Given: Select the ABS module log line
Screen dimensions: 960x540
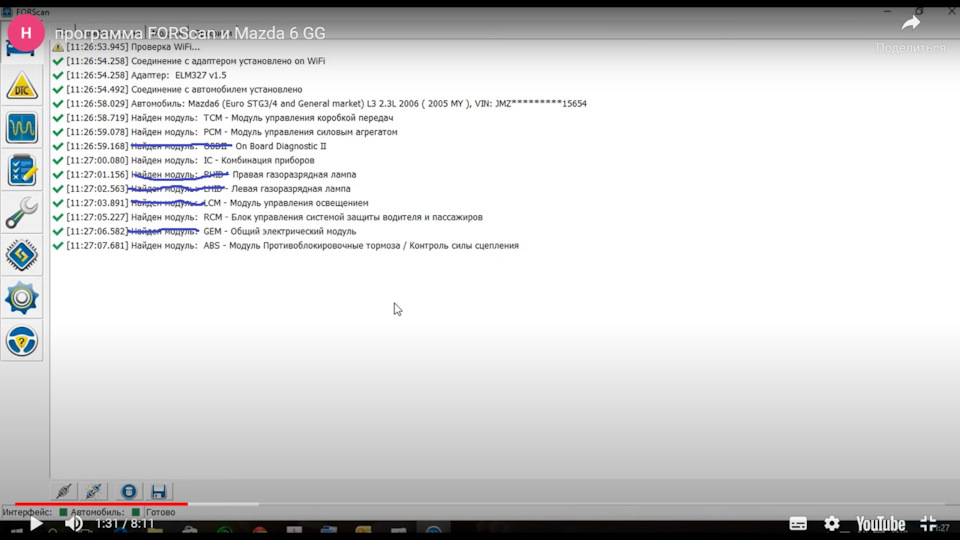Looking at the screenshot, I should pyautogui.click(x=285, y=246).
